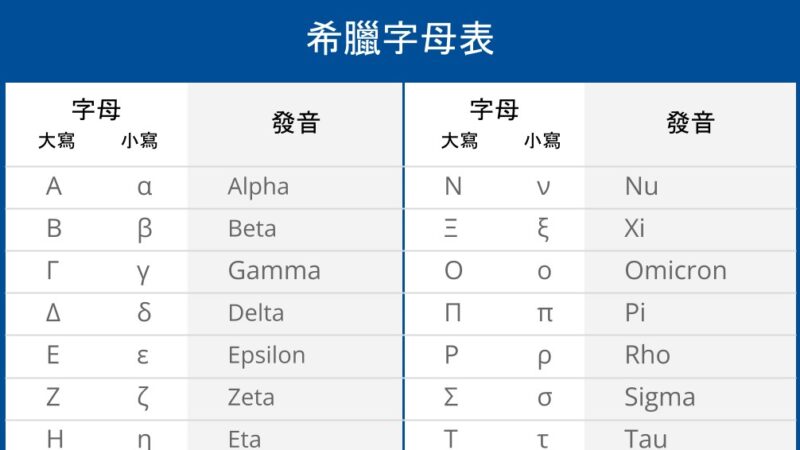Select the Sigma pronunciation text
Screen dimensions: 800x450
pos(659,397)
